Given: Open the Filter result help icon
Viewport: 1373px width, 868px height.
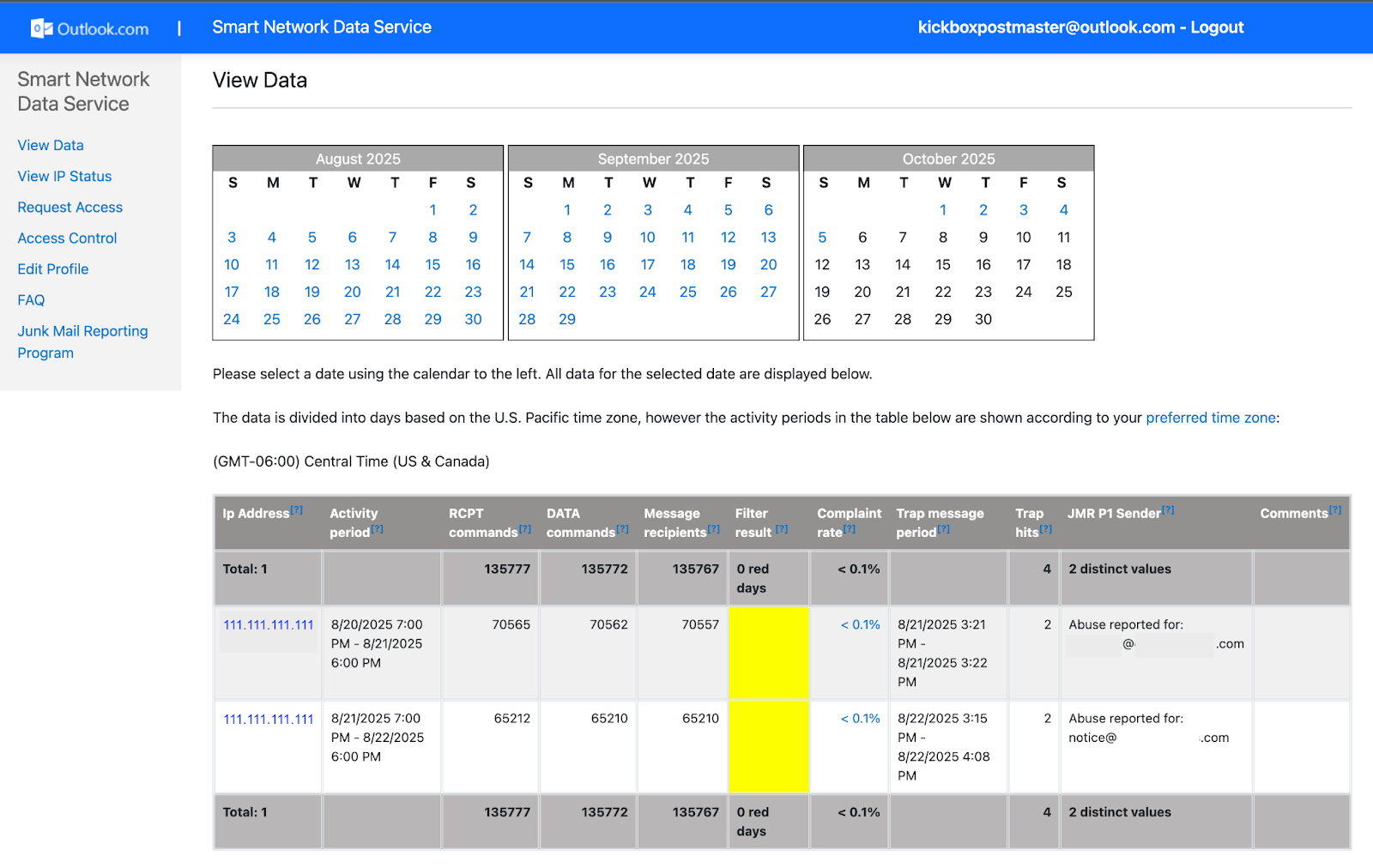Looking at the screenshot, I should pyautogui.click(x=781, y=531).
